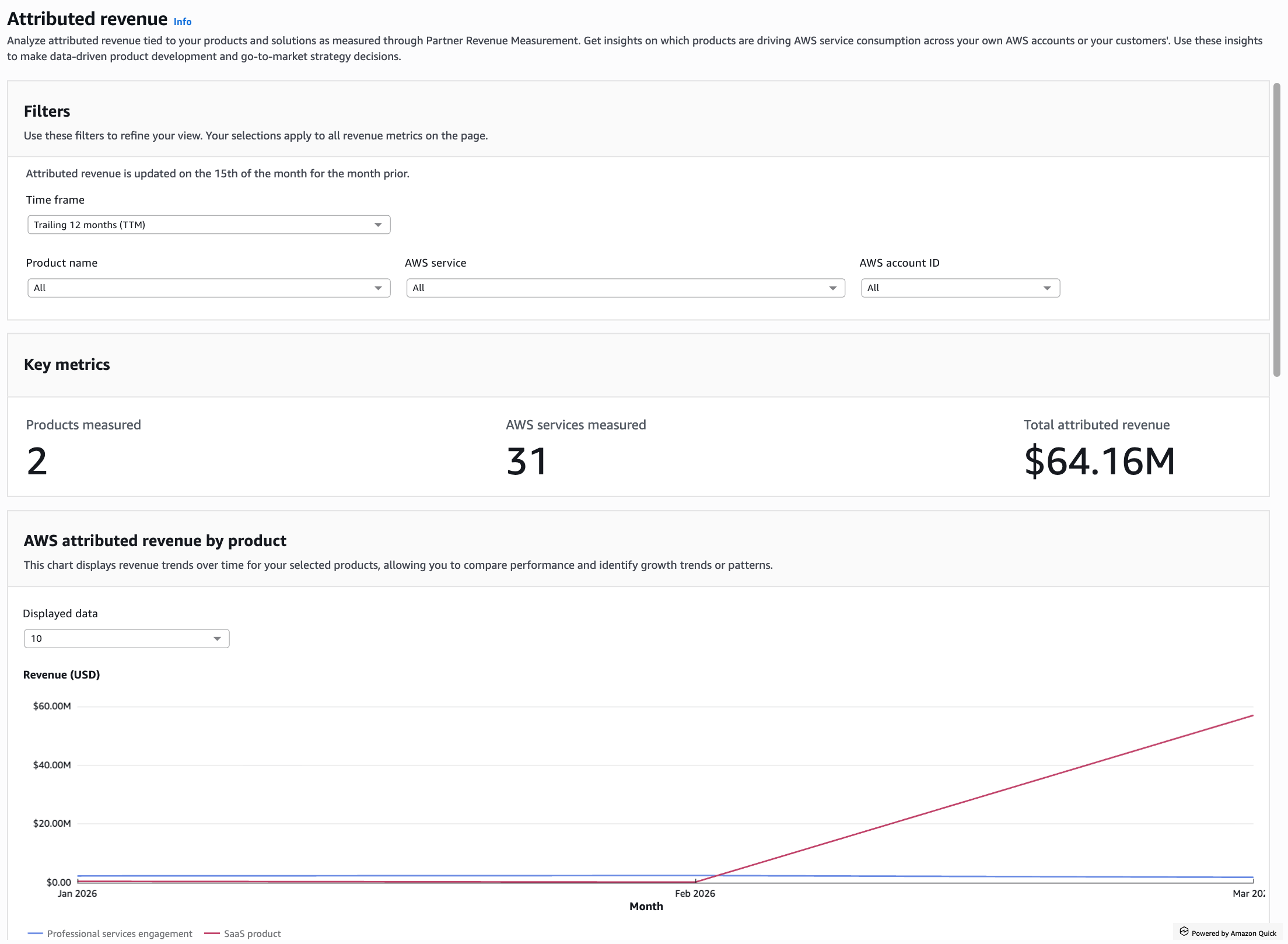The image size is (1288, 944).
Task: Expand the Product name filter dropdown
Action: point(208,288)
